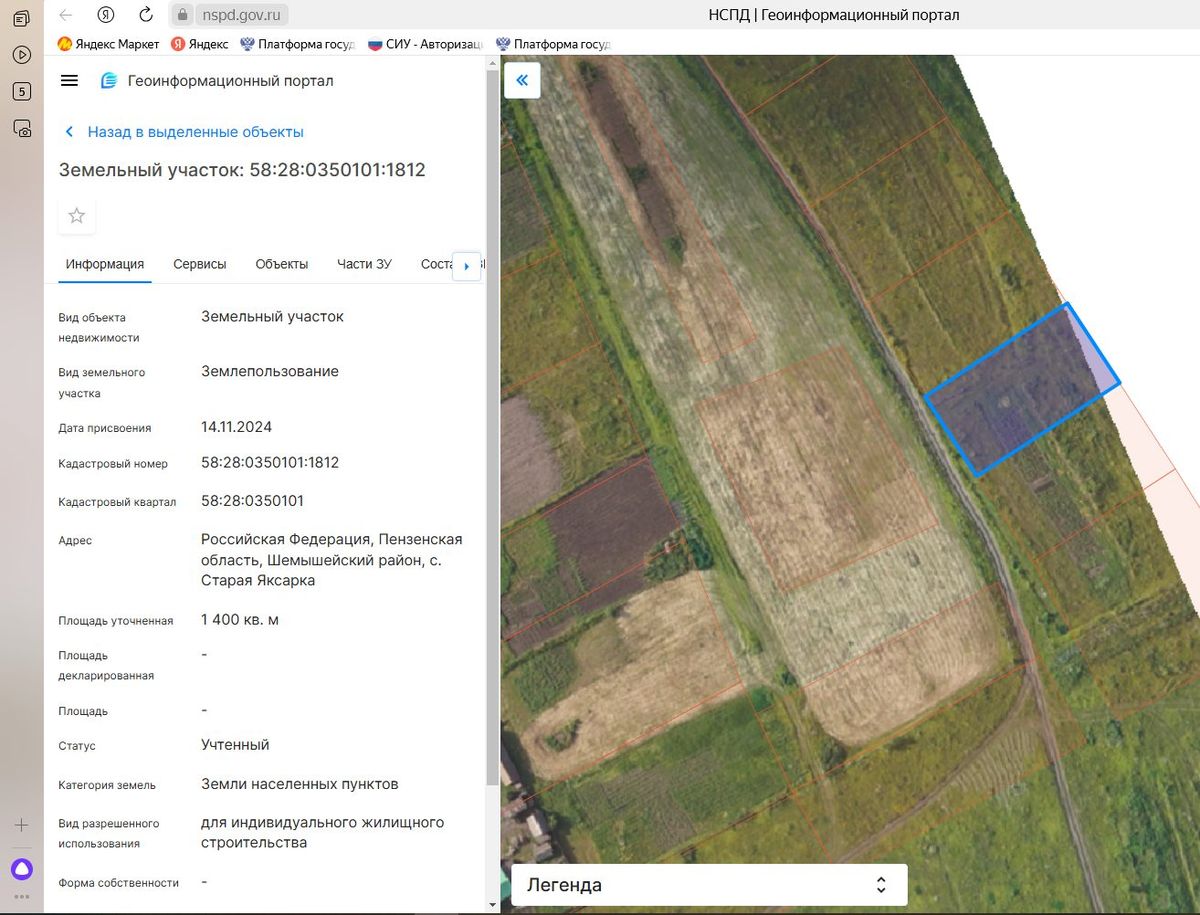This screenshot has width=1200, height=915.
Task: Go back with the browser back arrow
Action: click(x=66, y=15)
